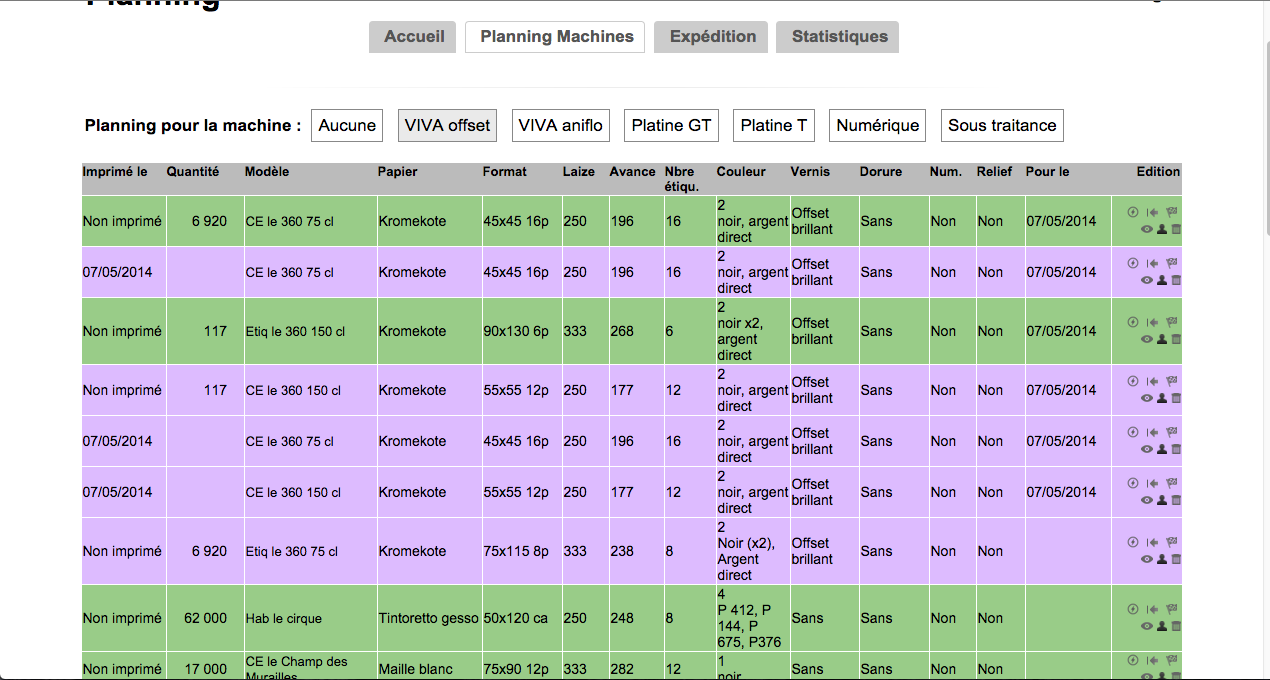This screenshot has width=1270, height=680.
Task: Click the trash icon for Hab le cirque row
Action: click(1176, 626)
